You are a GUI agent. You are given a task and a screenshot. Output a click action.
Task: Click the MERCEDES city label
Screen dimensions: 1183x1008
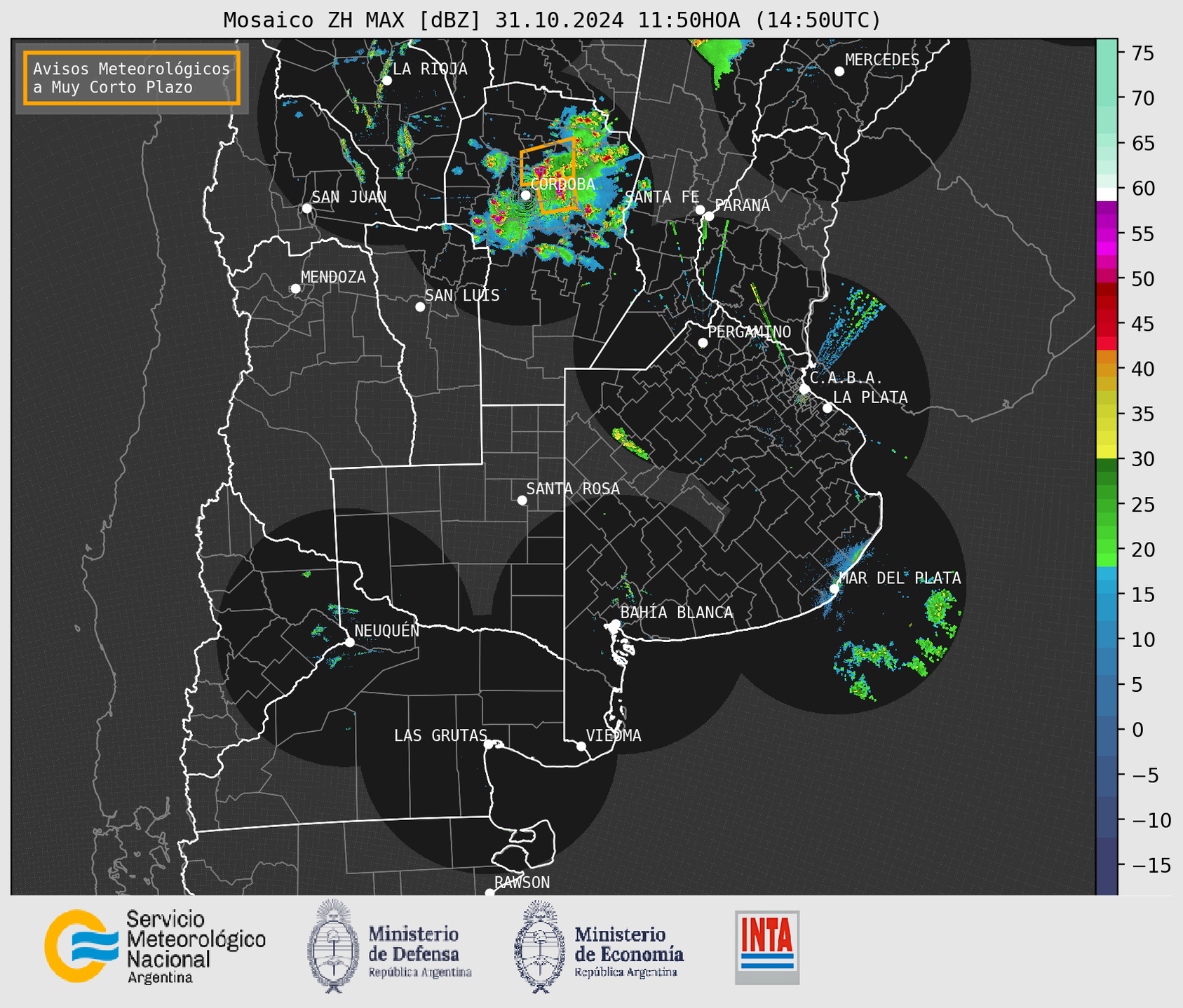(x=882, y=60)
